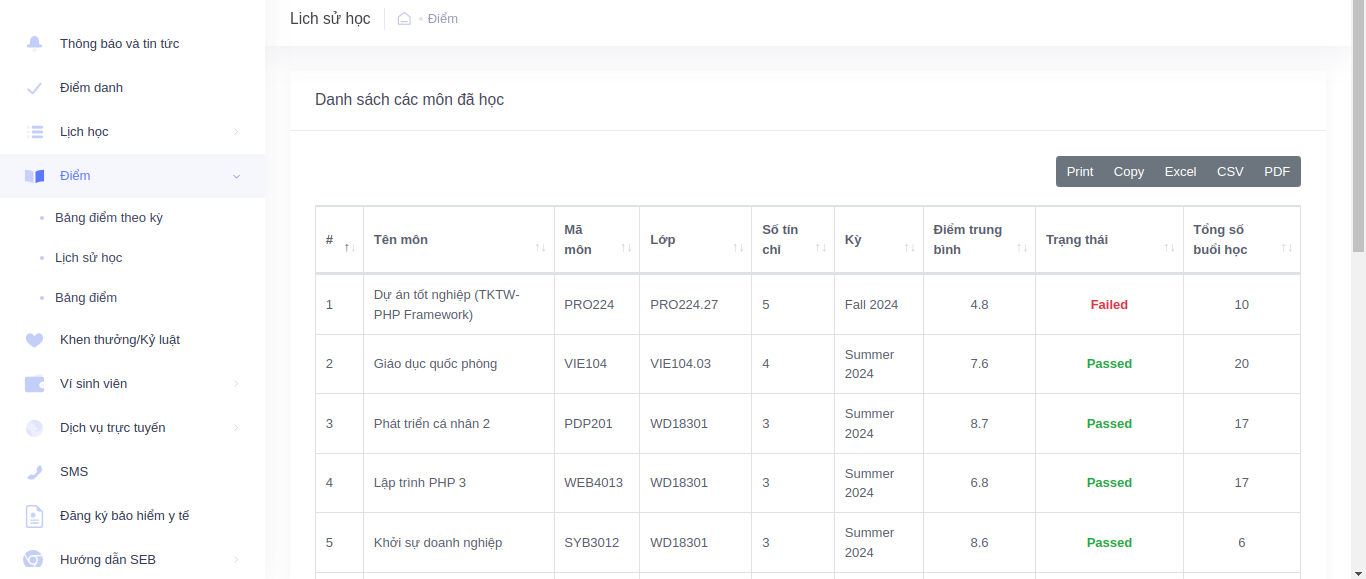Viewport: 1366px width, 579px height.
Task: Click the bell icon for Thông báo và tin tức
Action: pyautogui.click(x=35, y=43)
